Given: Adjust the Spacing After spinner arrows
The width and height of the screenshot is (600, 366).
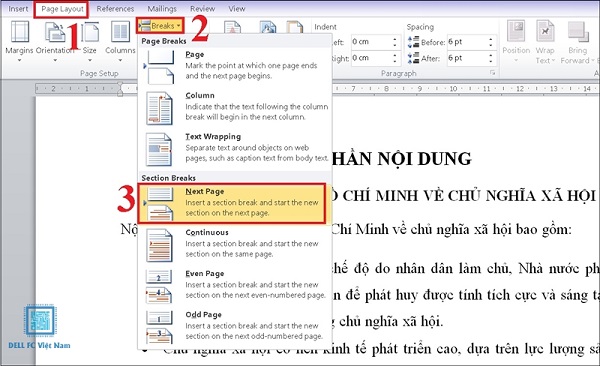Looking at the screenshot, I should click(491, 58).
